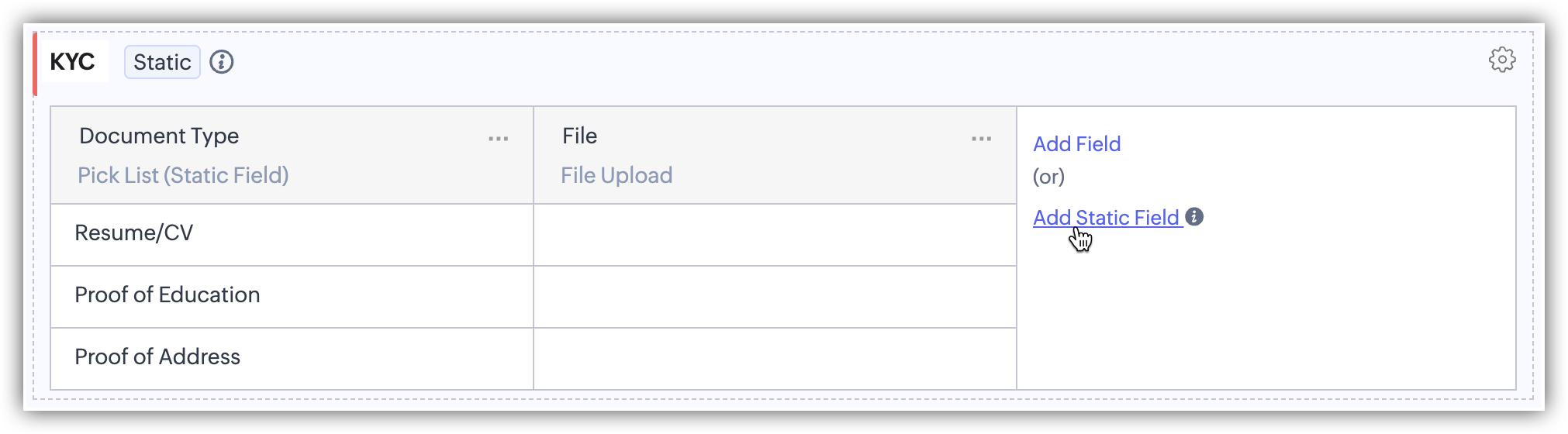Click the Add Field link
This screenshot has height=434, width=1568.
point(1076,144)
